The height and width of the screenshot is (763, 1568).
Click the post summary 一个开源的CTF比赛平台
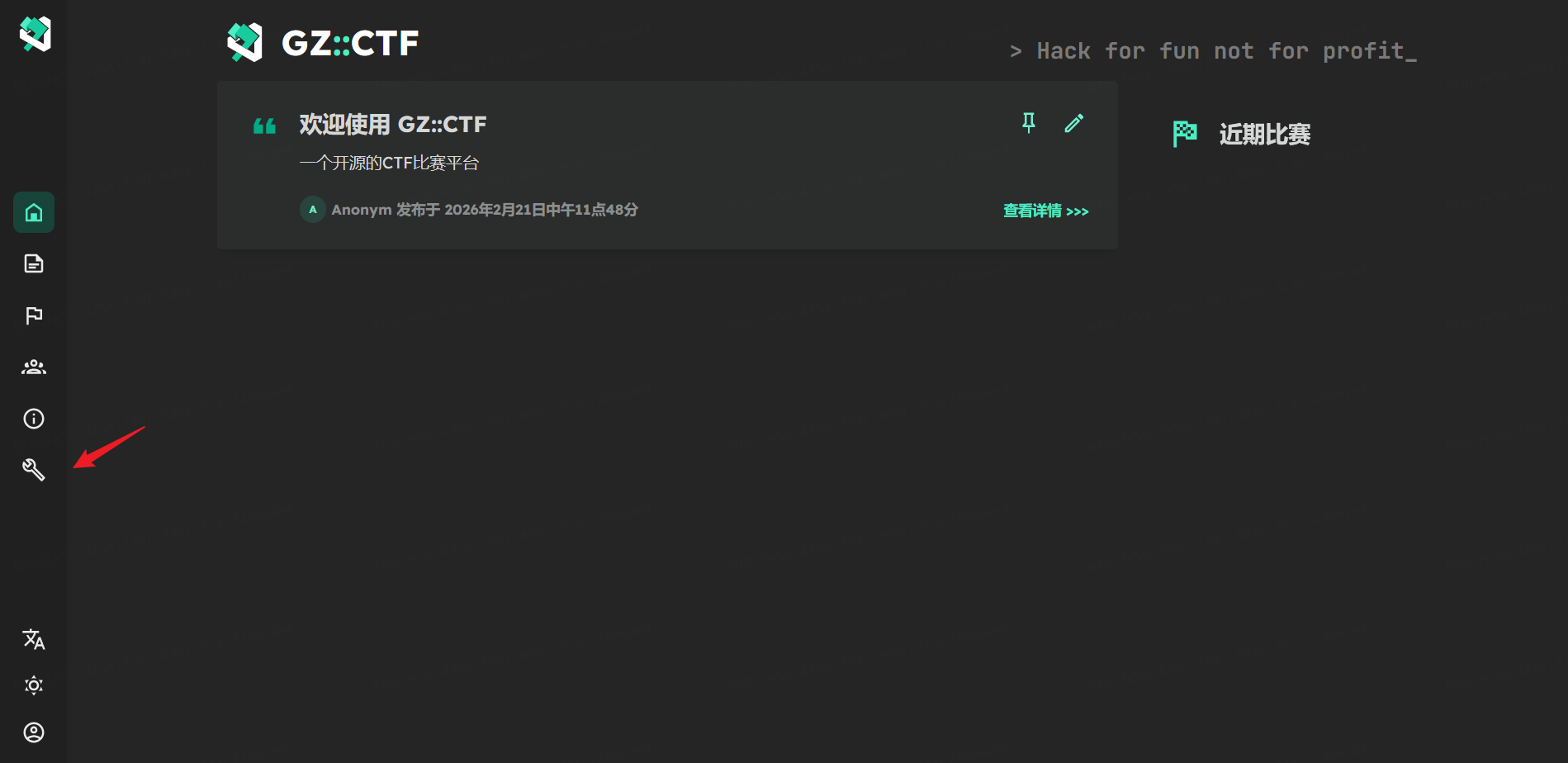click(389, 163)
